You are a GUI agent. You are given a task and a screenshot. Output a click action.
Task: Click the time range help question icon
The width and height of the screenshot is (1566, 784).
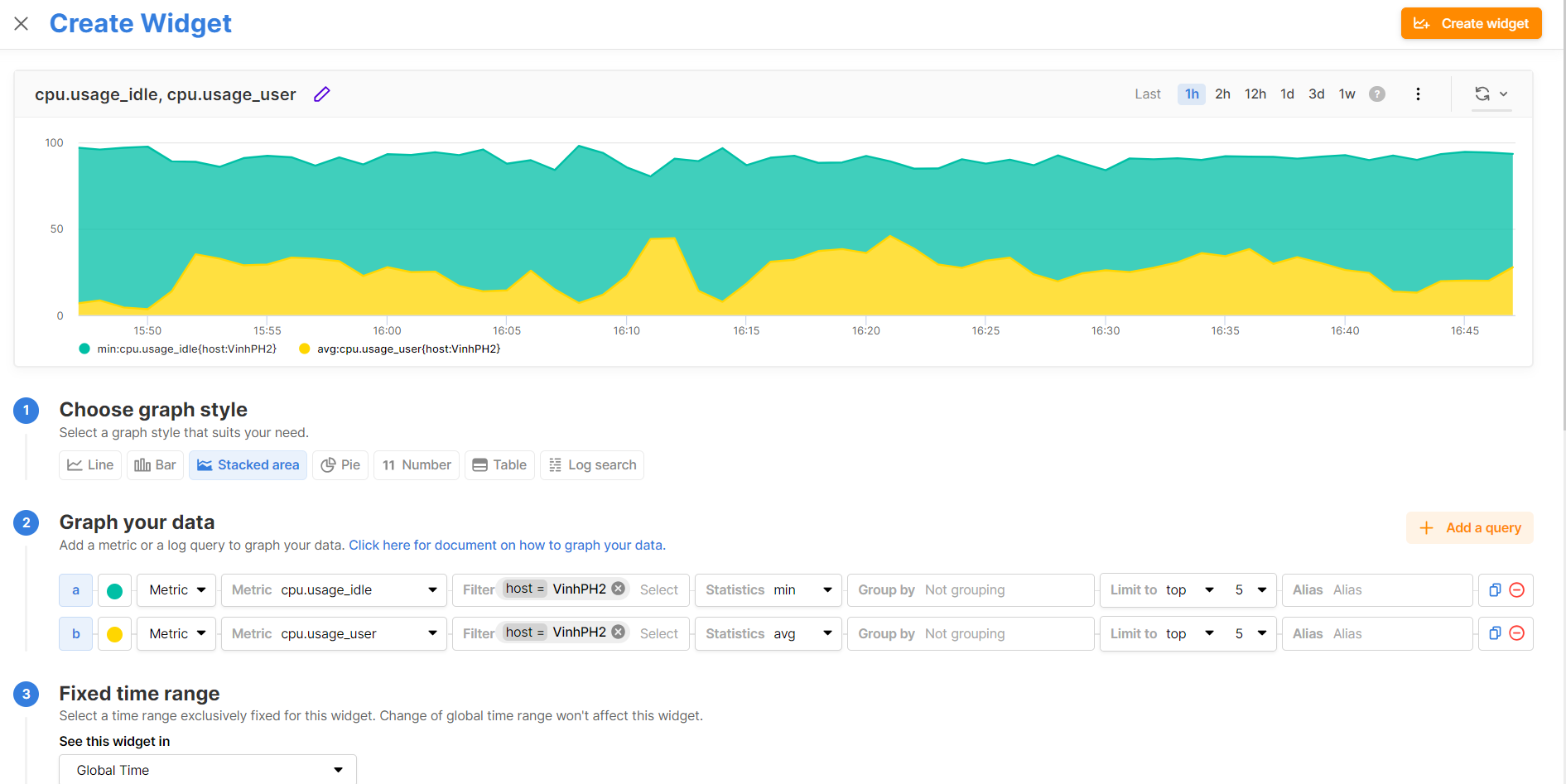pos(1376,94)
